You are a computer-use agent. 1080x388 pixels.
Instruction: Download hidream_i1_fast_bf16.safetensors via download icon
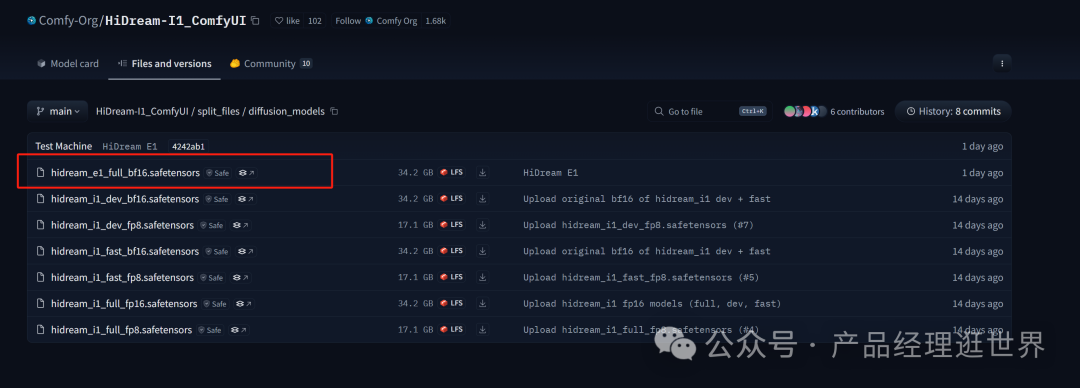tap(483, 252)
